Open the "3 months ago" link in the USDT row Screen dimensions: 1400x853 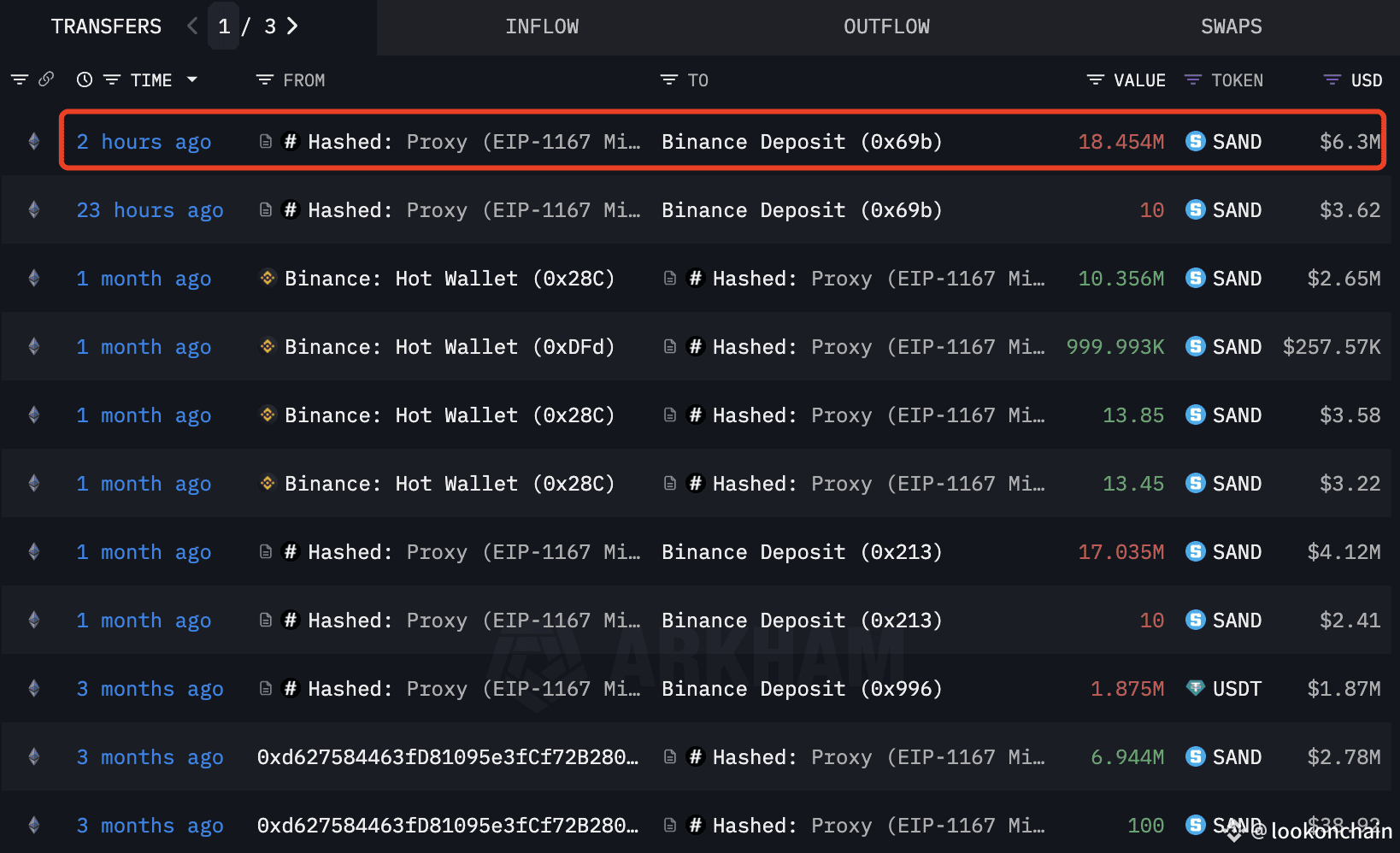coord(150,689)
